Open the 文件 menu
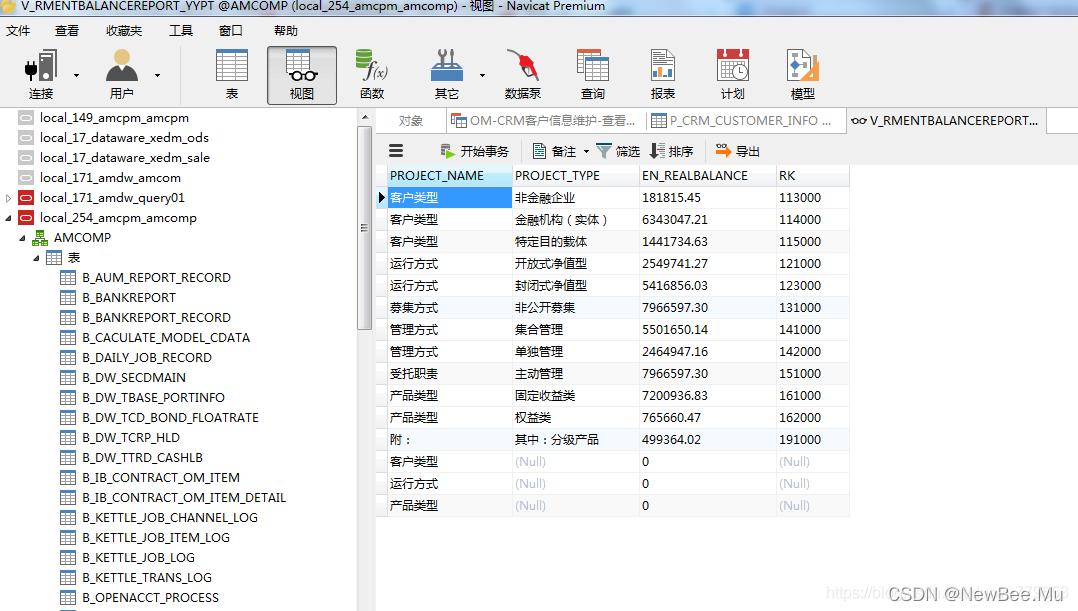The image size is (1078, 611). pyautogui.click(x=18, y=30)
